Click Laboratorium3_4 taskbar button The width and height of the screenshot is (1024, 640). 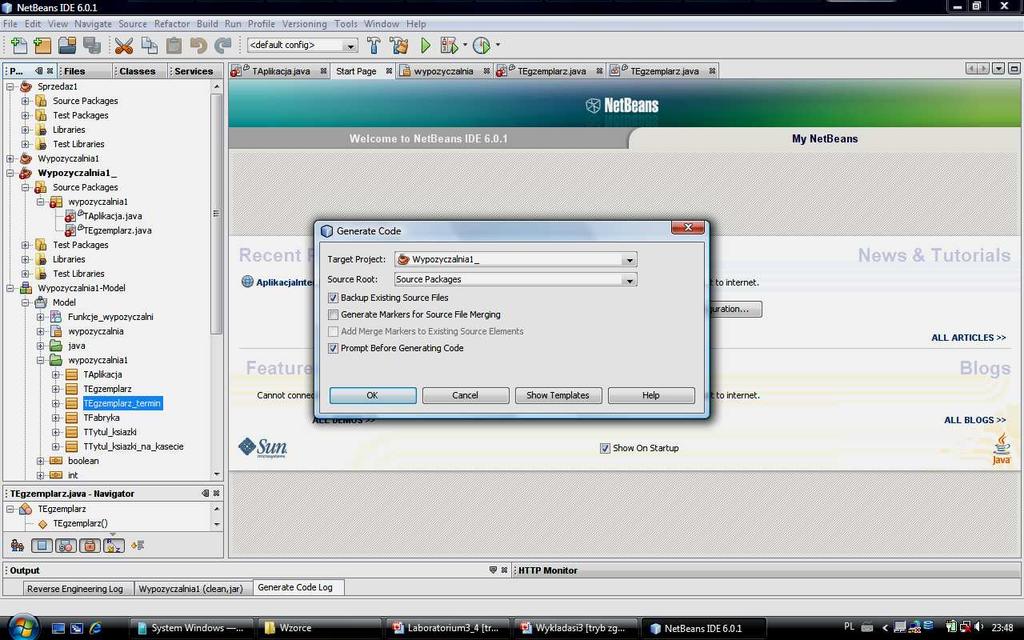[x=445, y=628]
